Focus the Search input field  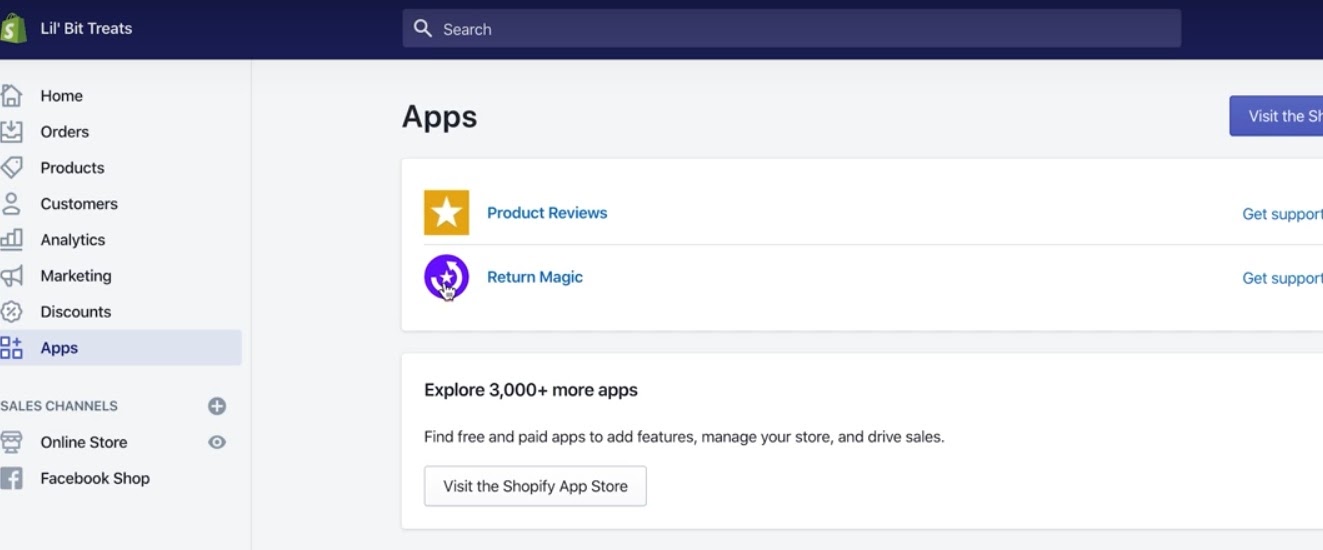(791, 29)
